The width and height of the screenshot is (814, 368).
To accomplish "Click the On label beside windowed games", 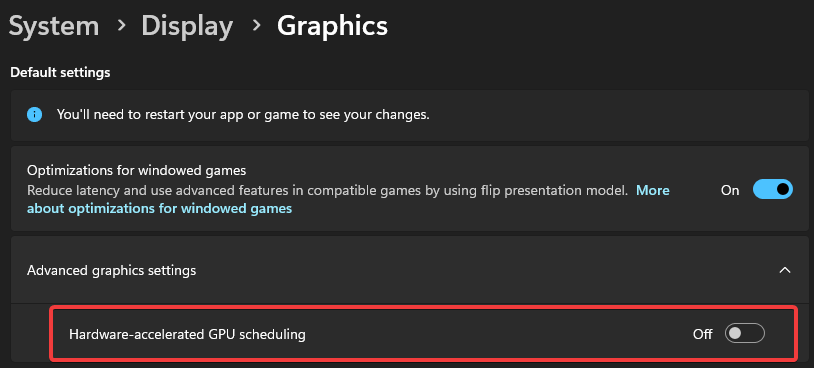I will [x=730, y=190].
